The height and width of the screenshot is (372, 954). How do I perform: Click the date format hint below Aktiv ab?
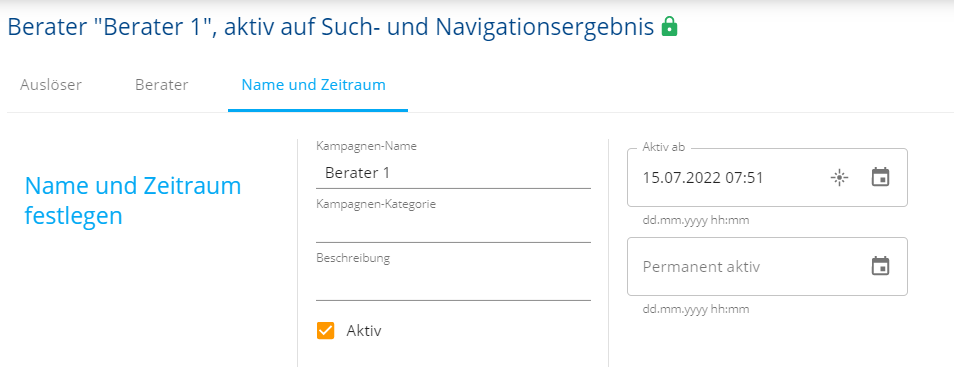[695, 220]
